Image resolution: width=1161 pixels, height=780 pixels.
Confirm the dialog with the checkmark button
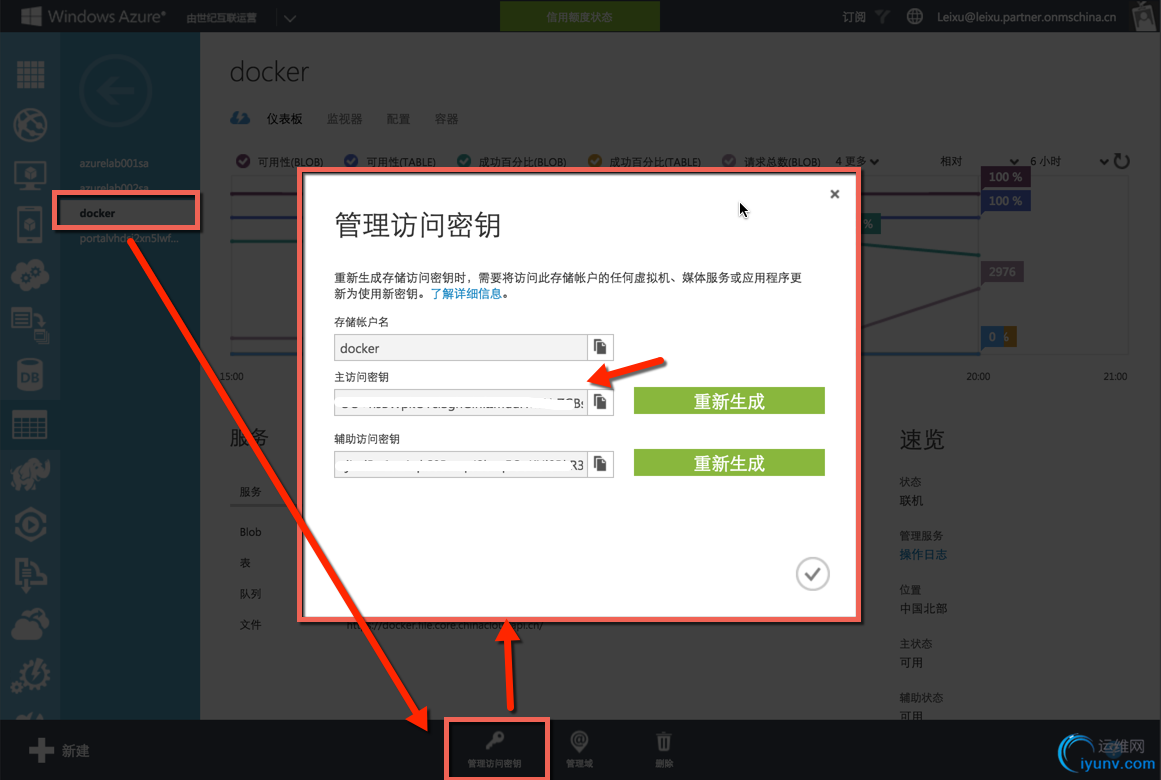[x=812, y=574]
